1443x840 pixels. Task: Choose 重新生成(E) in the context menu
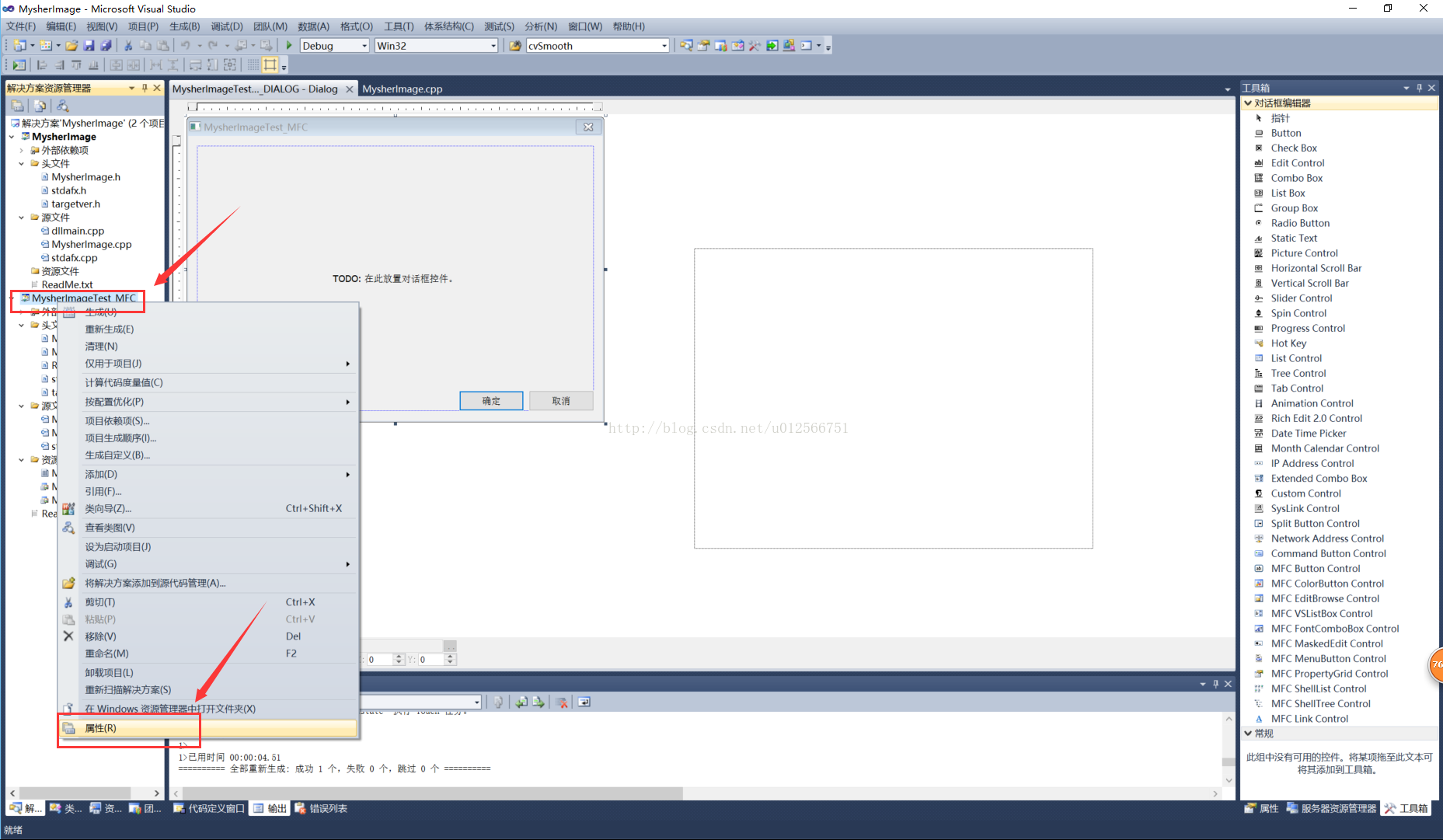[207, 329]
